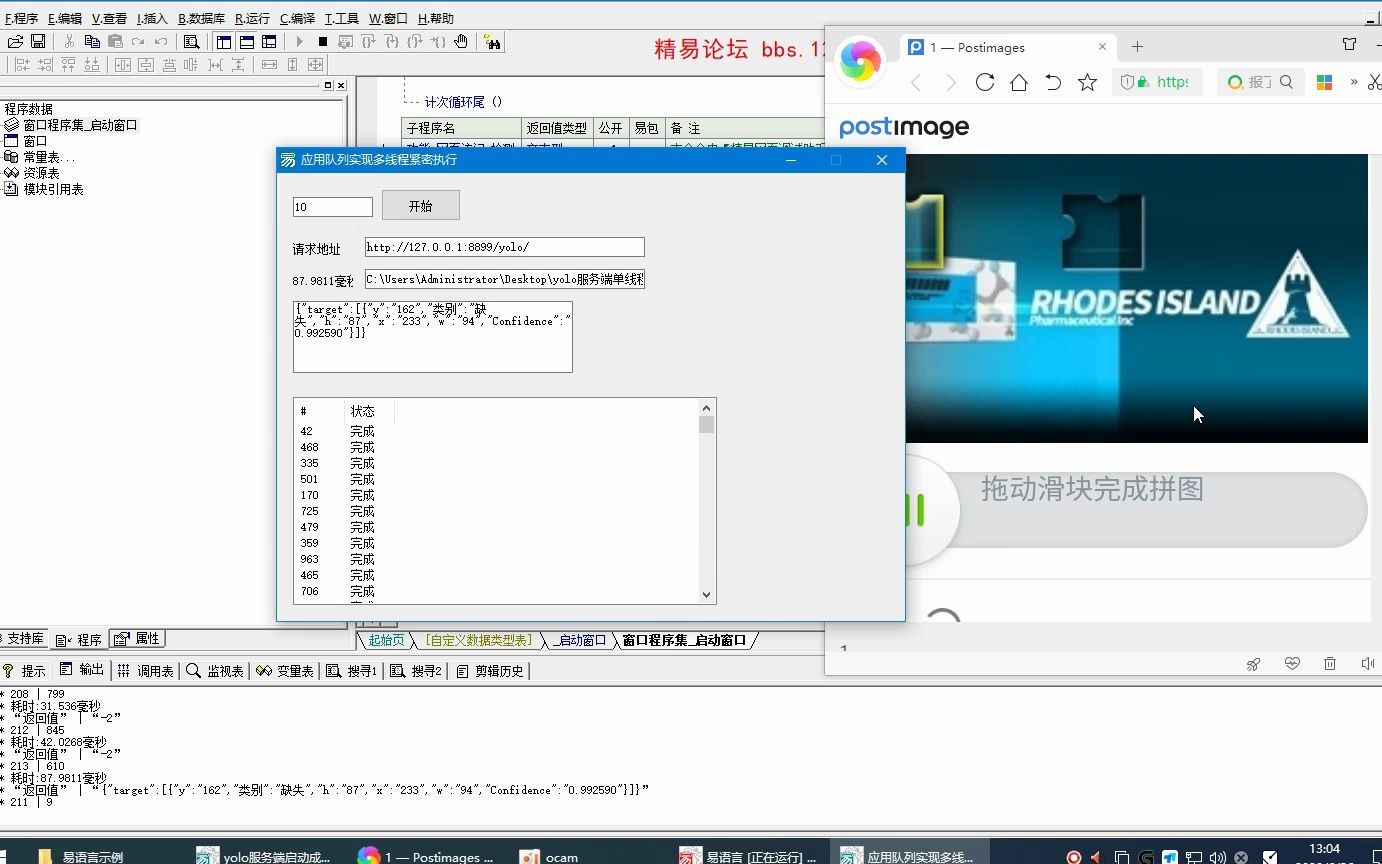Select 窗口程序集_启动窗口 in the program tree
Screen dimensions: 1382x864
(80, 125)
